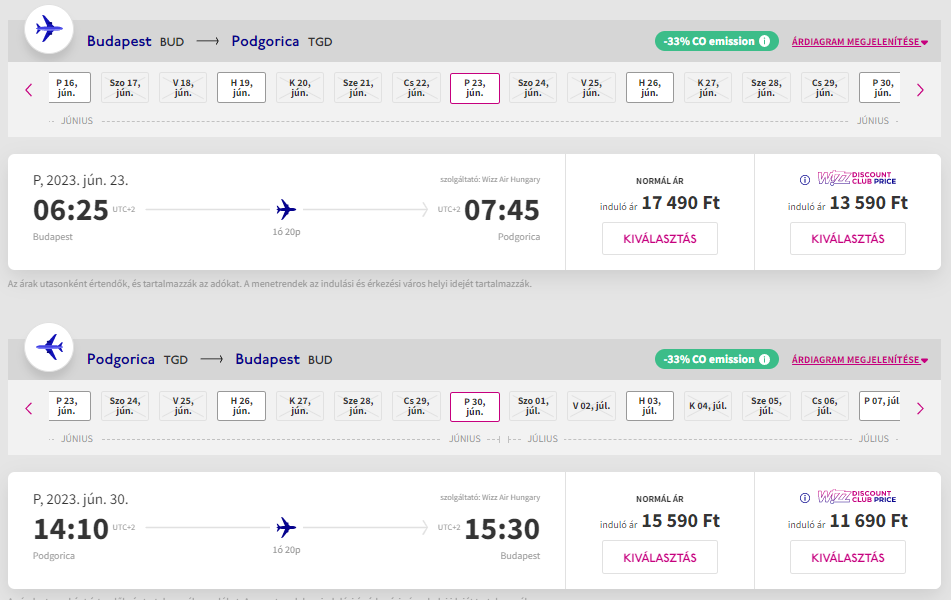Click the Wizz Discount Club logo for outbound flight
Screen dimensions: 951x600
pyautogui.click(x=857, y=180)
